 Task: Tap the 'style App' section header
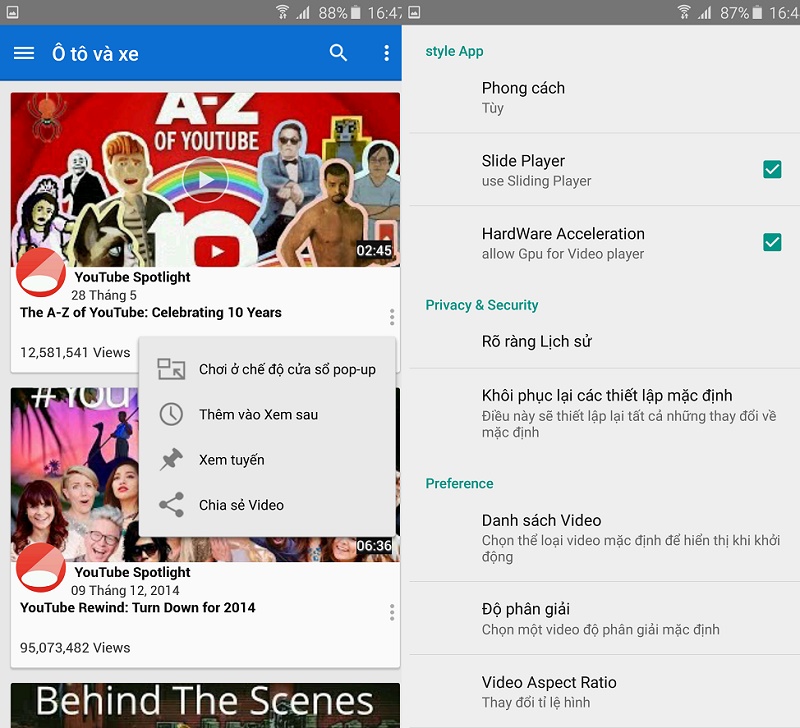[x=454, y=52]
